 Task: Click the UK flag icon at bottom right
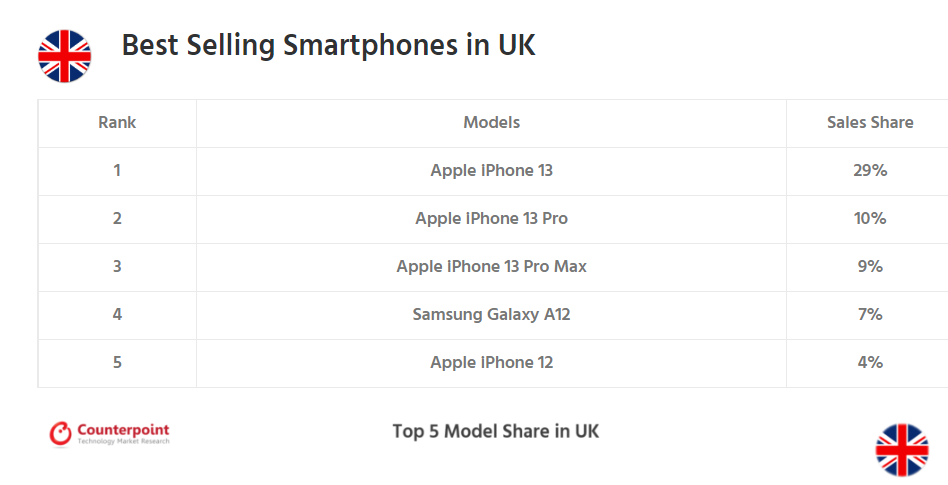pyautogui.click(x=902, y=449)
